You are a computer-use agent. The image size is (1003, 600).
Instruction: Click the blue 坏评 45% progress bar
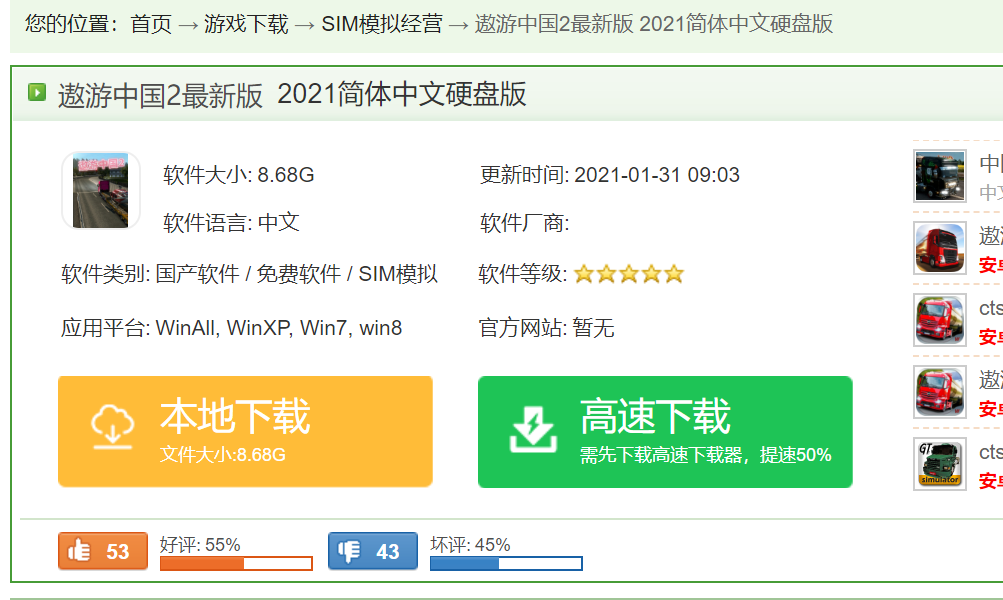[x=506, y=564]
